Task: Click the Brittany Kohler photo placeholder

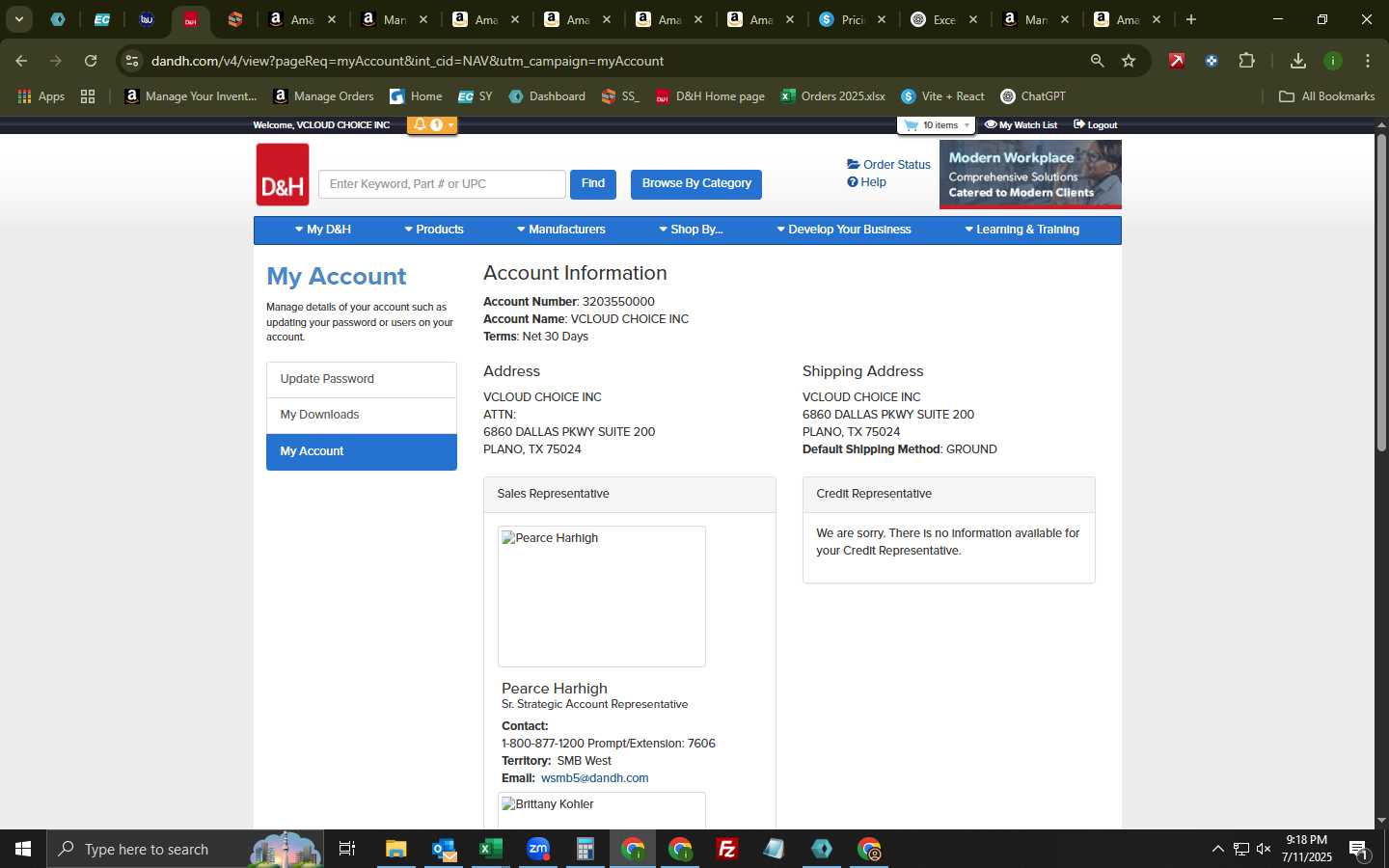Action: point(602,809)
